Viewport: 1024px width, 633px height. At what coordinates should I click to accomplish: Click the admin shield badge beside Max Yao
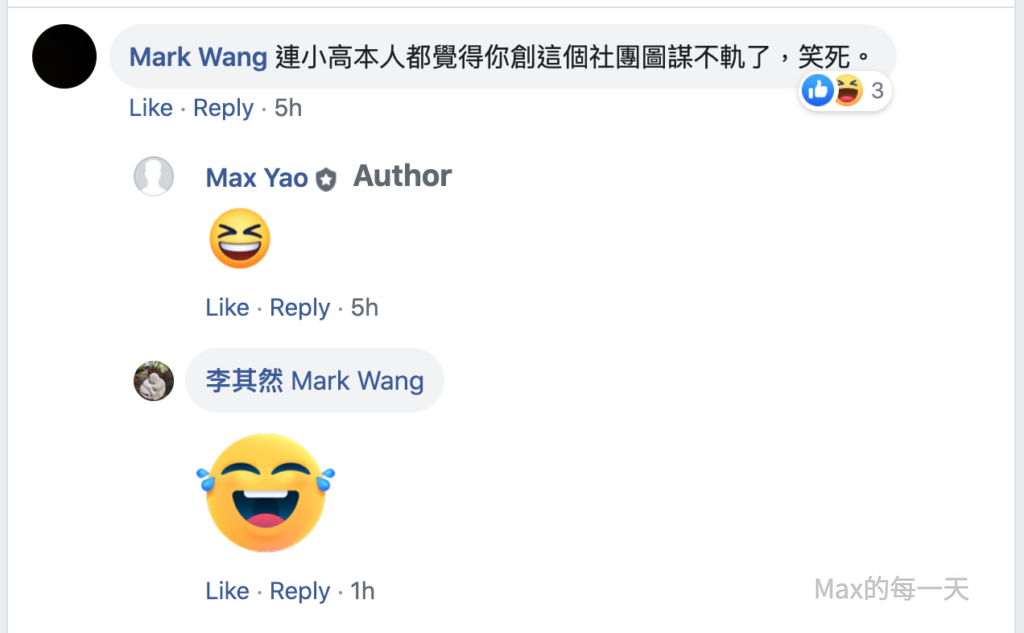pos(326,179)
